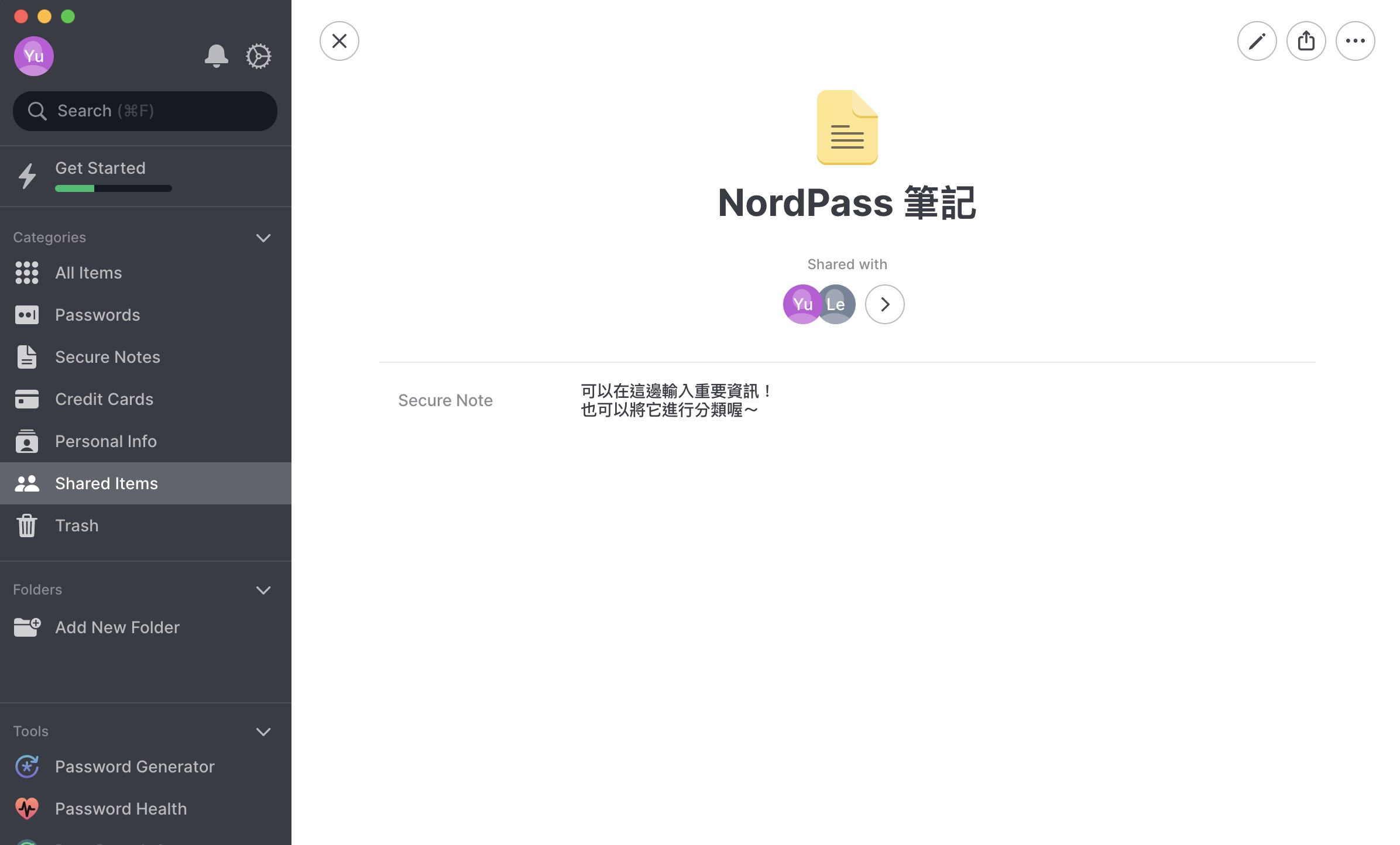Screen dimensions: 1400x845
Task: Expand the shared users list arrow
Action: tap(885, 304)
